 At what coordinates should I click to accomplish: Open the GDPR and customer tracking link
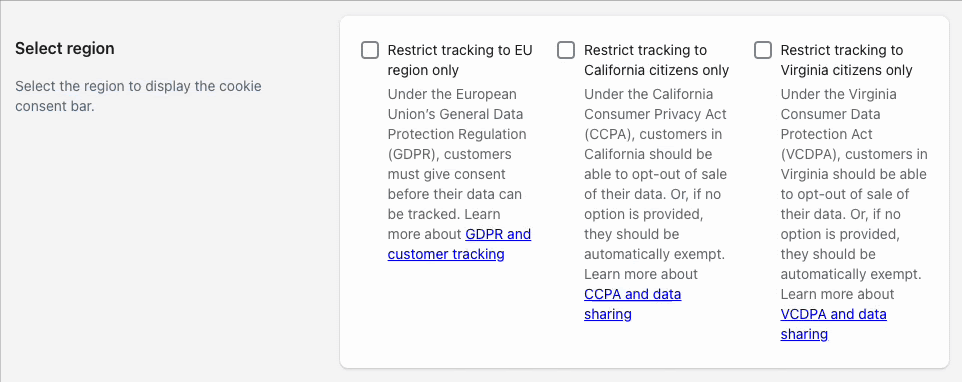pos(460,244)
